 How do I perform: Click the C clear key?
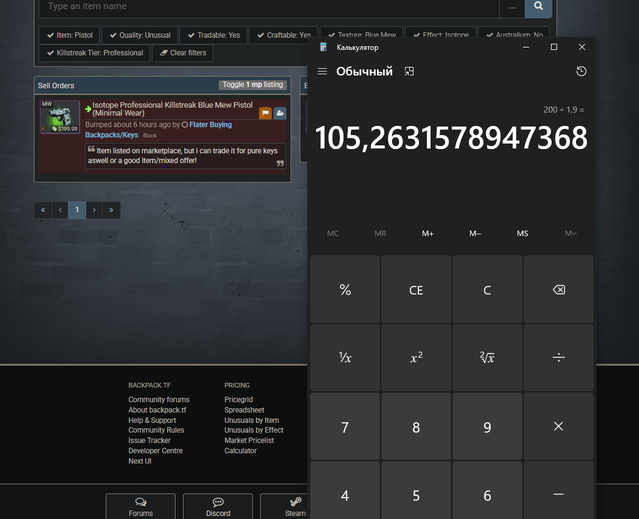click(487, 290)
